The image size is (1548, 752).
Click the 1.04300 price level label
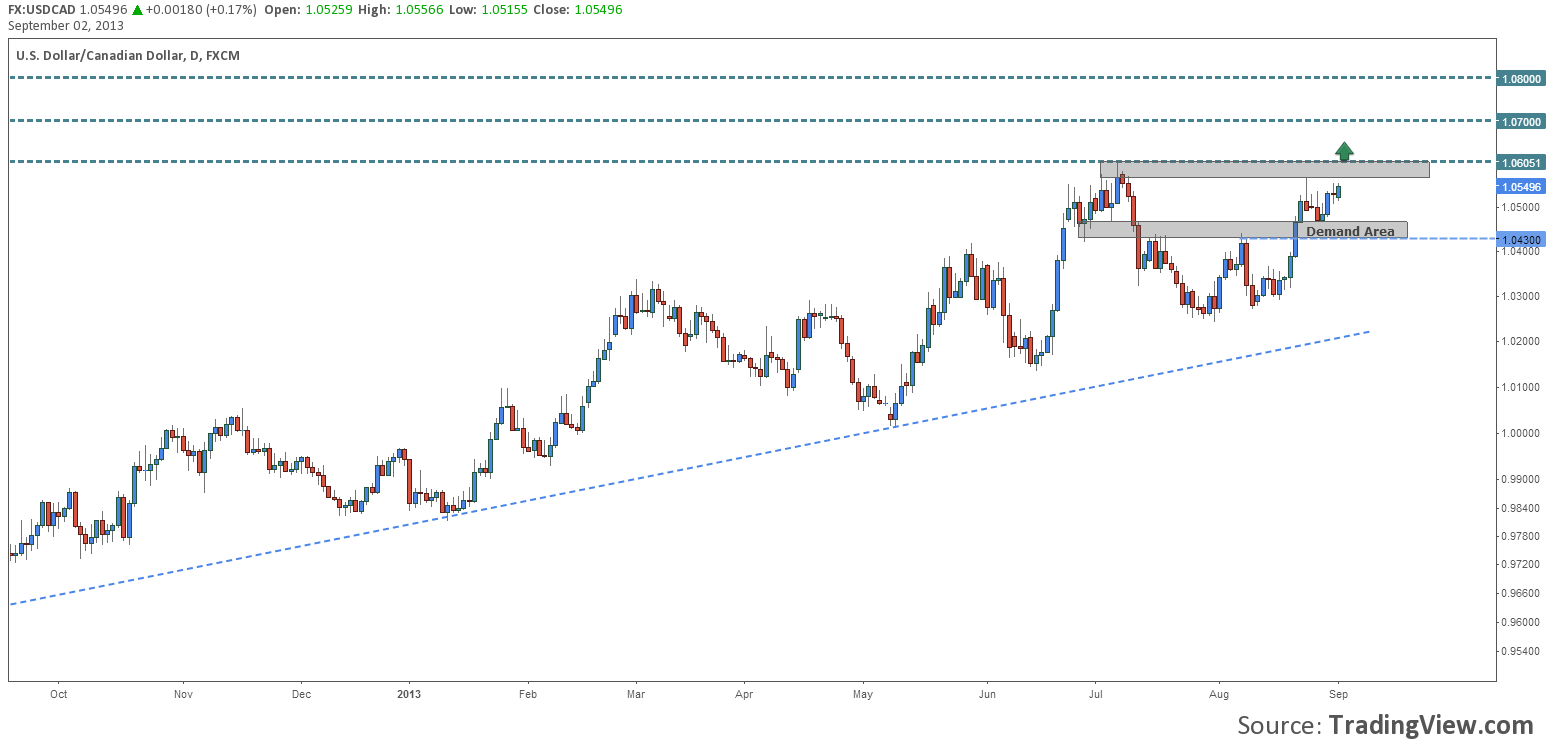click(1520, 239)
